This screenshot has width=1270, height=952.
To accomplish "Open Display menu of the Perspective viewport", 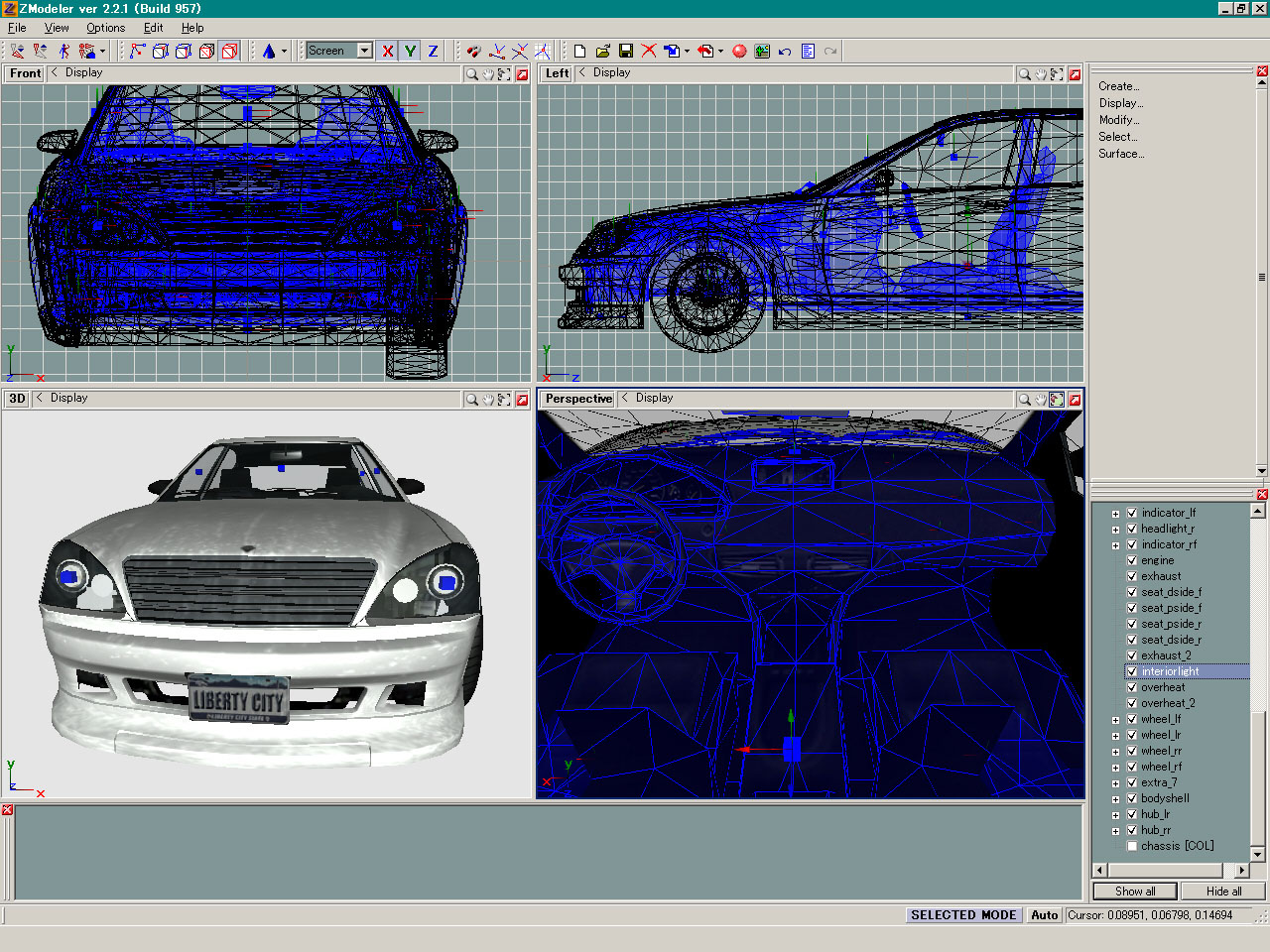I will 654,398.
